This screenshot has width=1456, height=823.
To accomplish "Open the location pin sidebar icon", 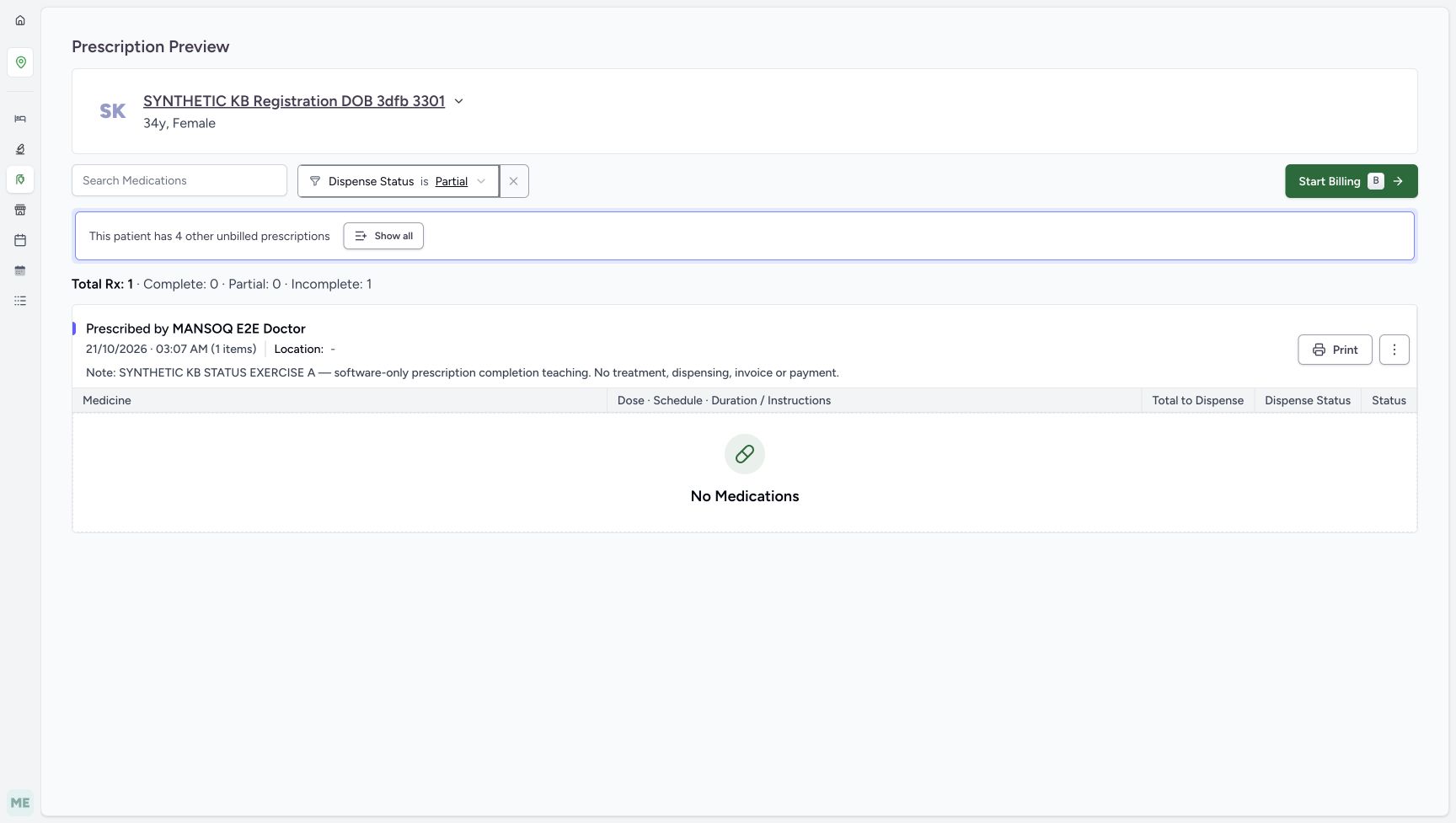I will point(20,62).
